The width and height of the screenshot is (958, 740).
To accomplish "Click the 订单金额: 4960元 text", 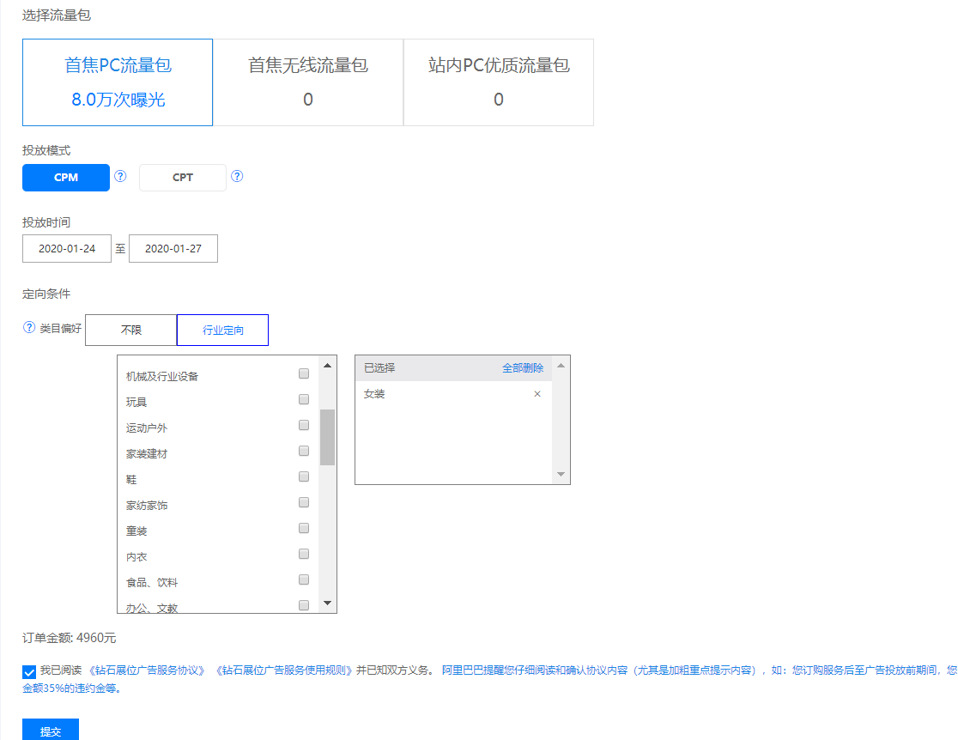I will (x=69, y=638).
